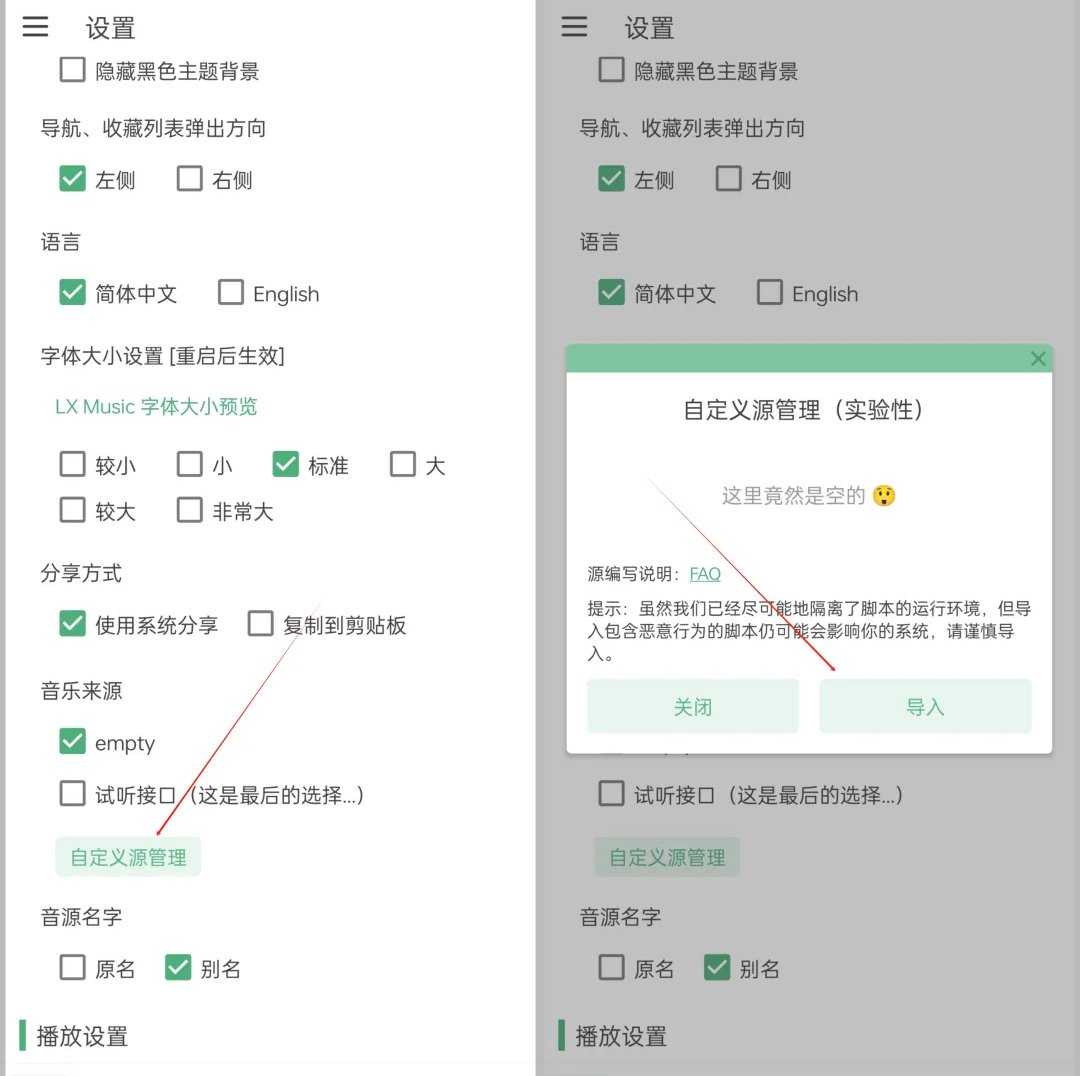Toggle 别名 checkbox in right panel
1080x1076 pixels.
717,967
